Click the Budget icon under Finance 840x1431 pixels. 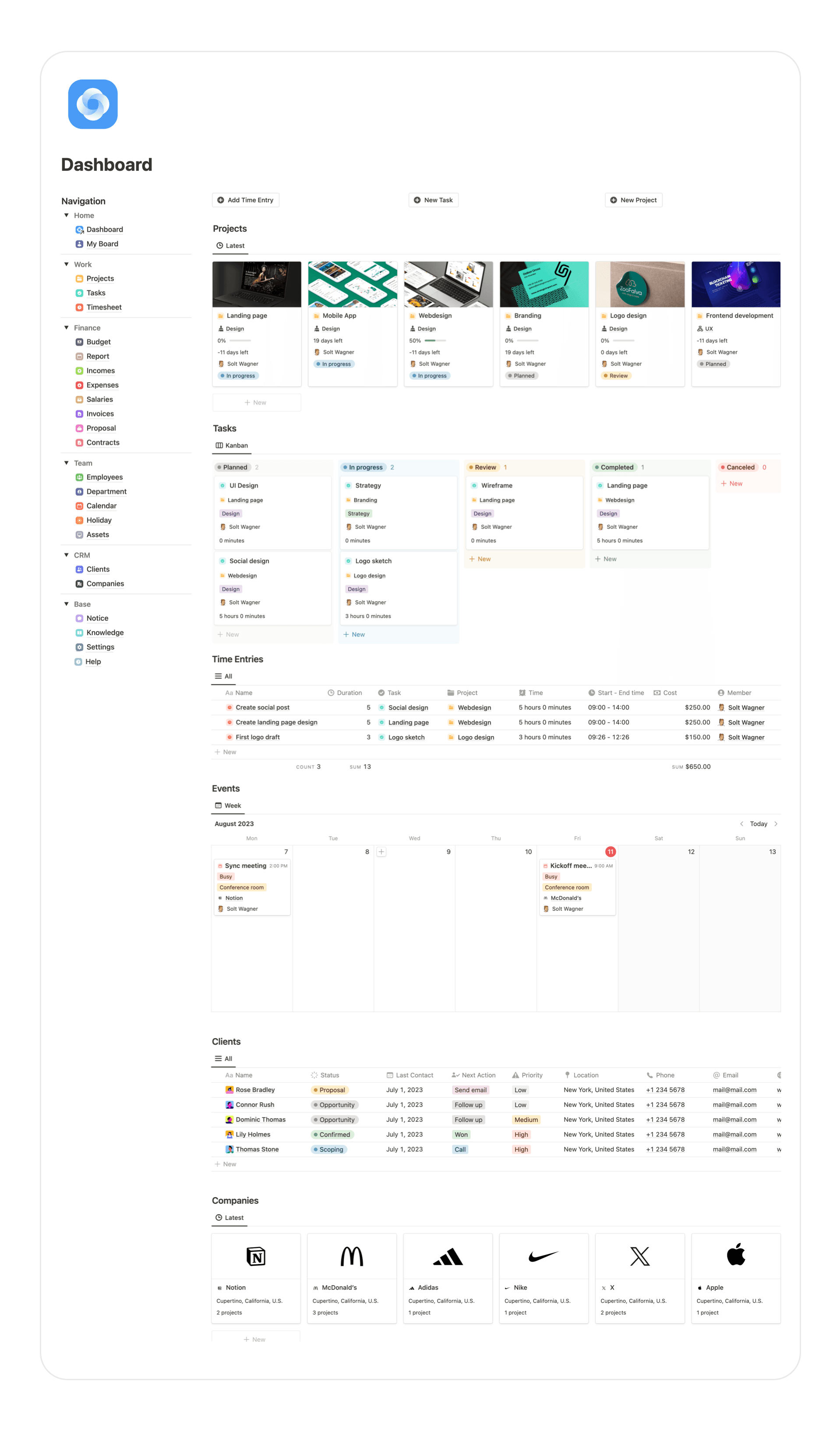tap(80, 342)
